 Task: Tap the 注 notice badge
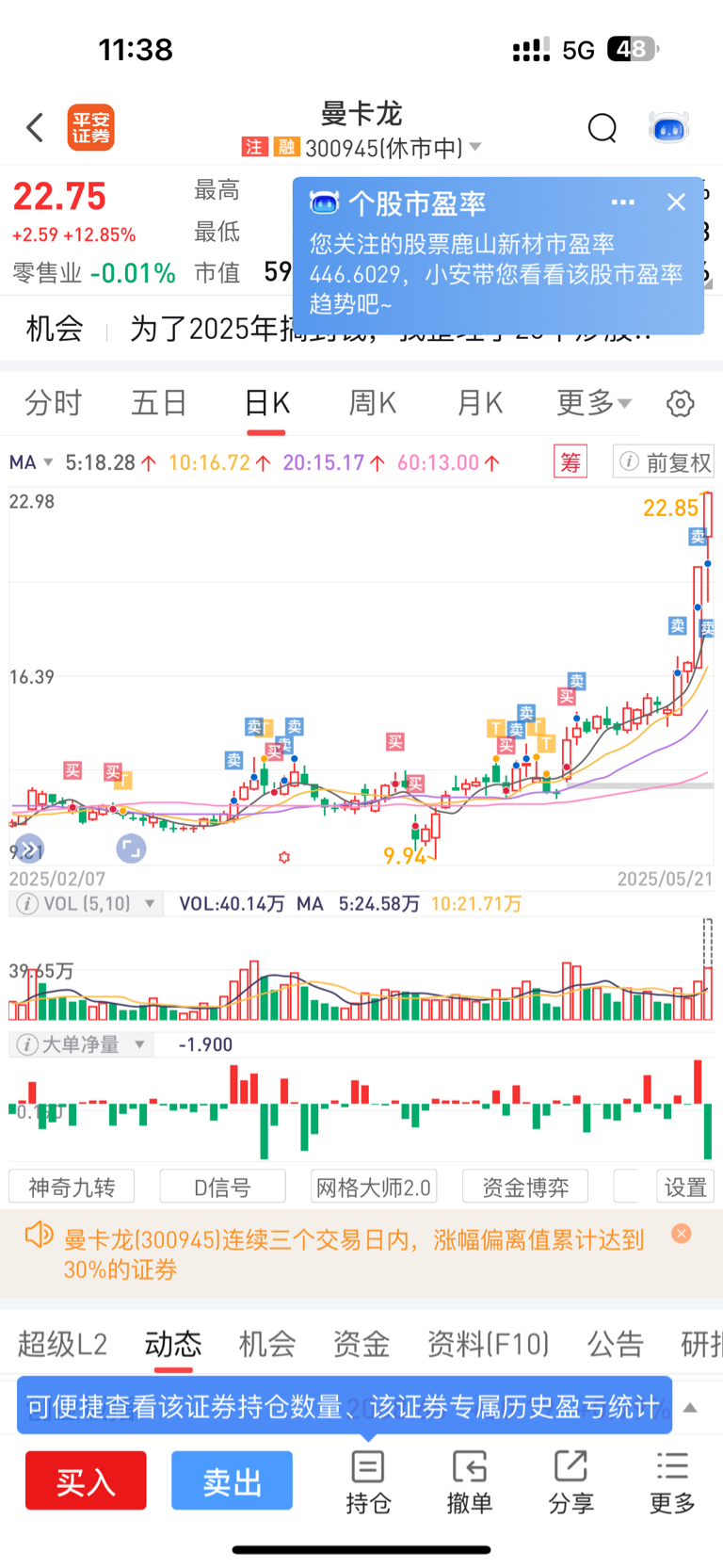coord(253,147)
